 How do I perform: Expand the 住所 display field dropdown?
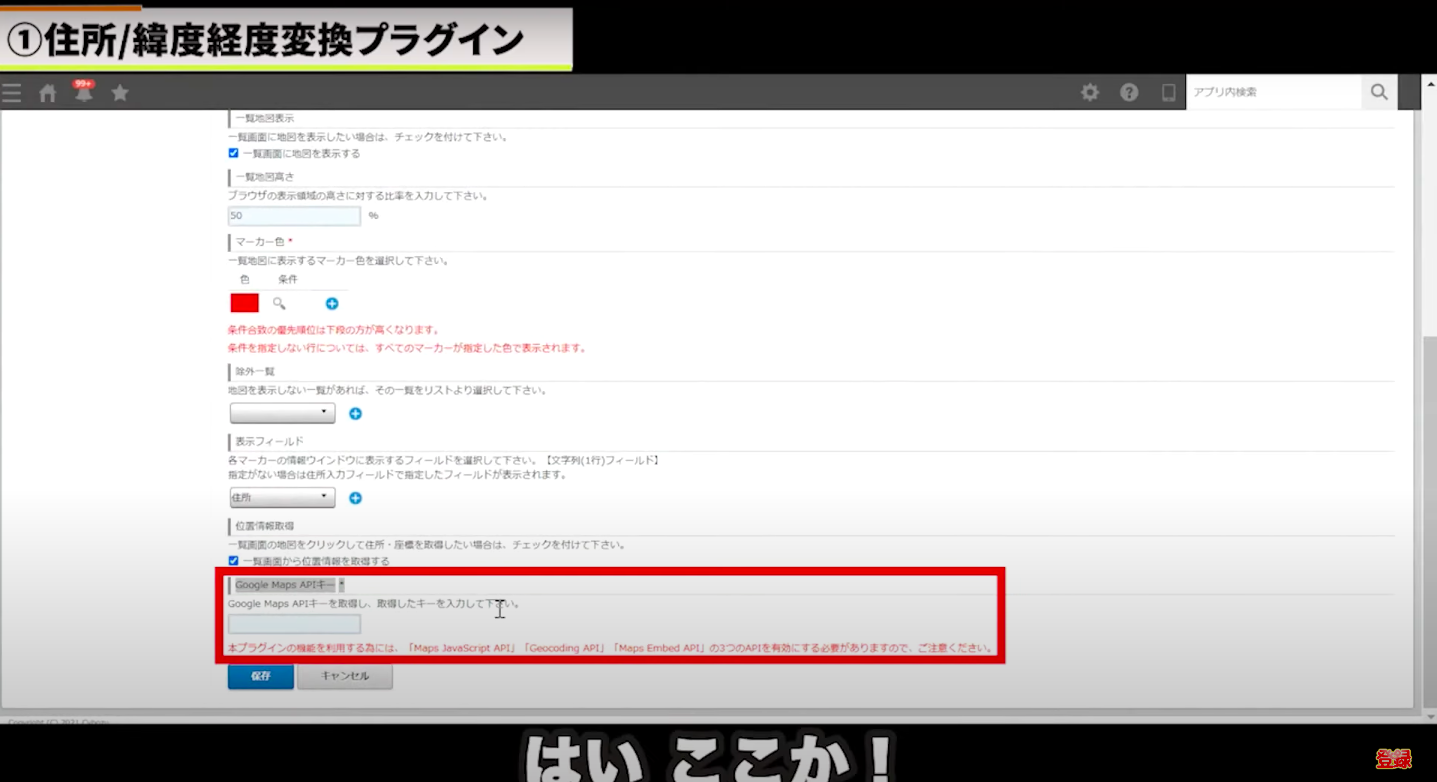282,498
